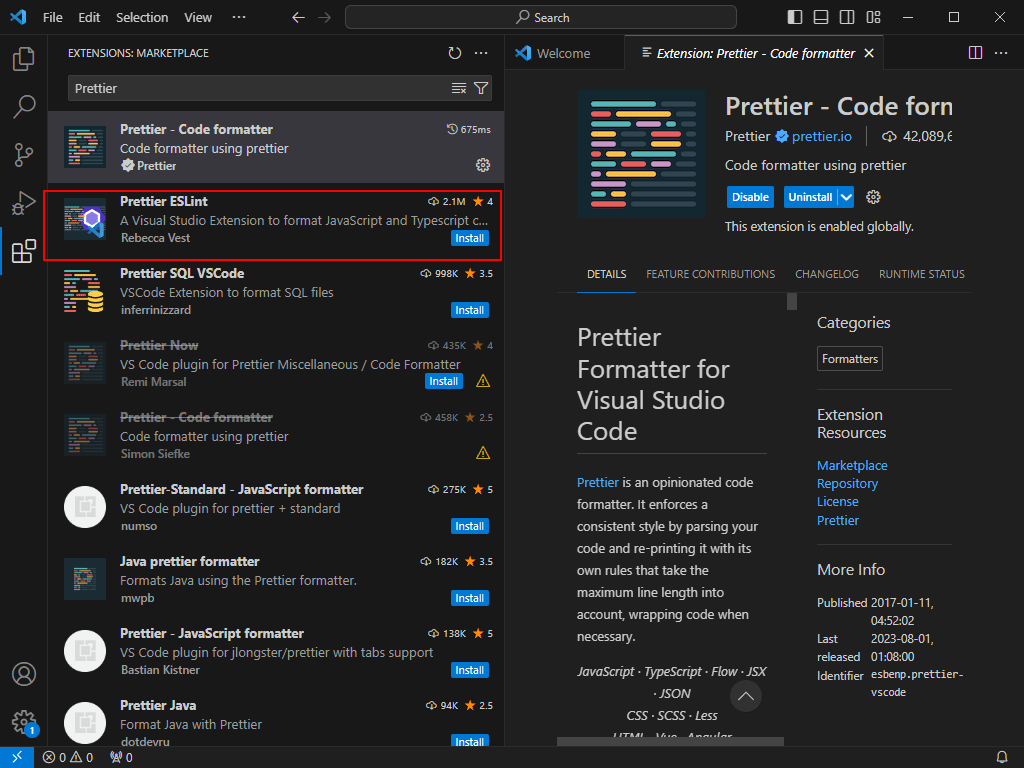Split the editor to the right

point(975,53)
